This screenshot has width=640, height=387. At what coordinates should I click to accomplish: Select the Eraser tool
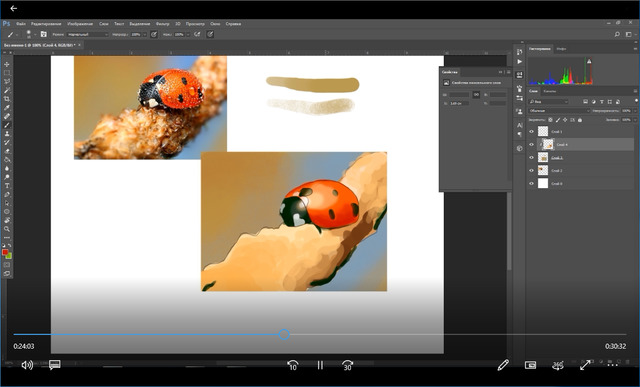tap(7, 151)
